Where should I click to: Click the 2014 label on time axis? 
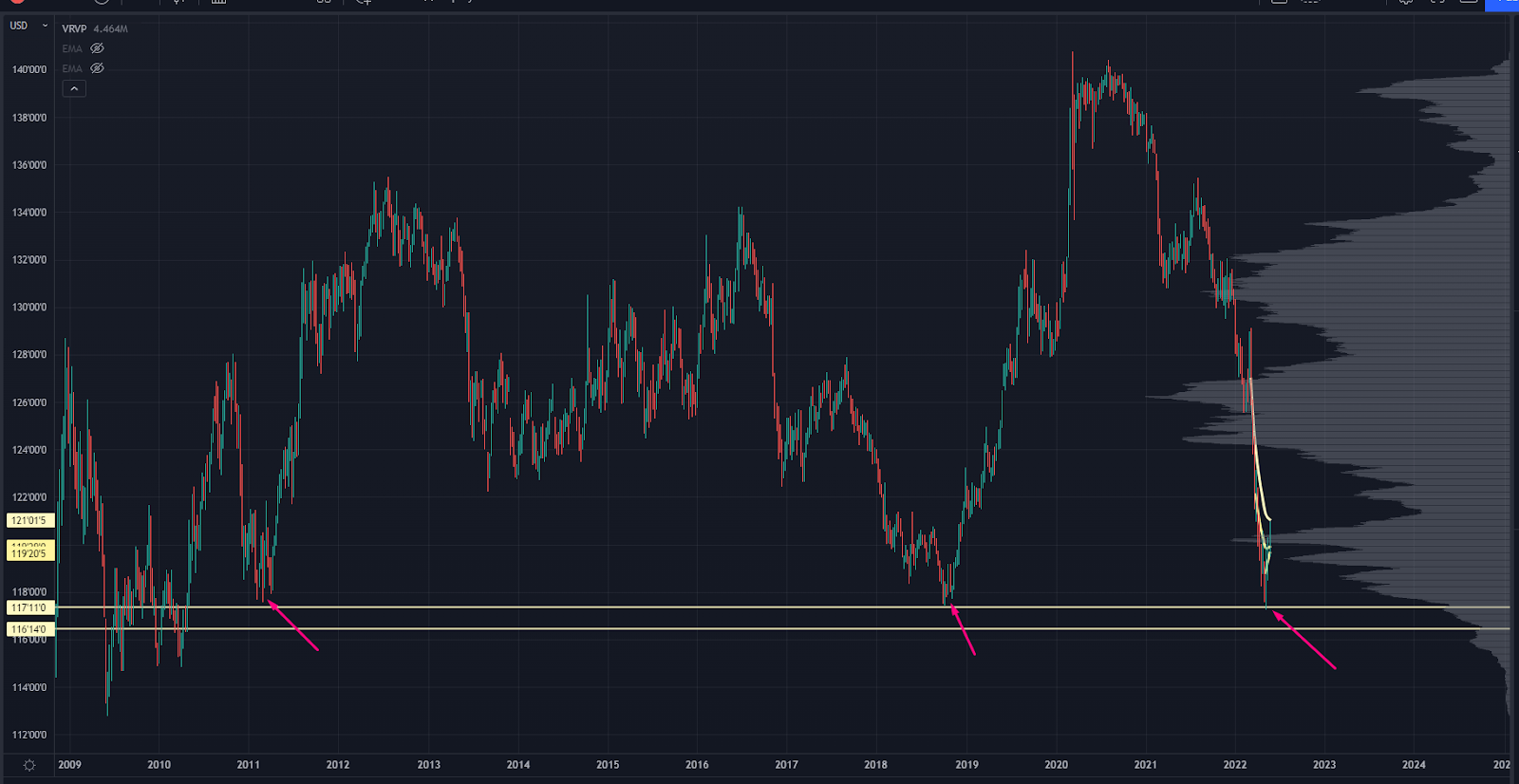coord(517,765)
